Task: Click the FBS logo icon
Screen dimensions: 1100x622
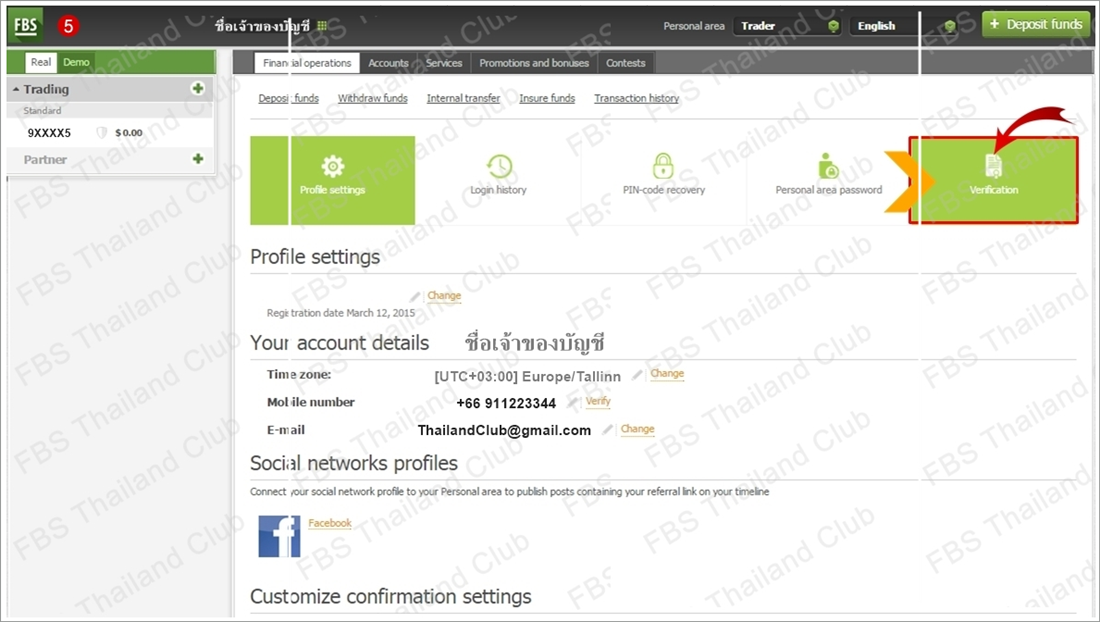Action: click(25, 25)
